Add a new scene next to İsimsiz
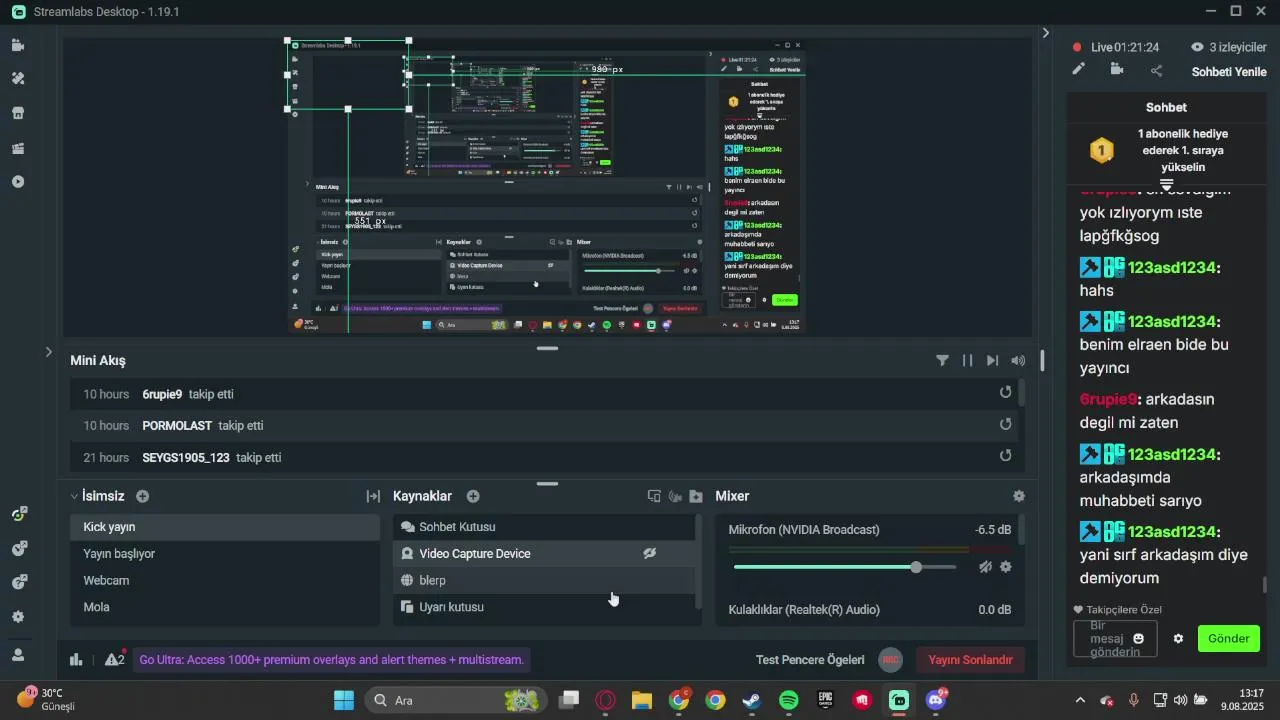Viewport: 1280px width, 720px height. pos(142,496)
